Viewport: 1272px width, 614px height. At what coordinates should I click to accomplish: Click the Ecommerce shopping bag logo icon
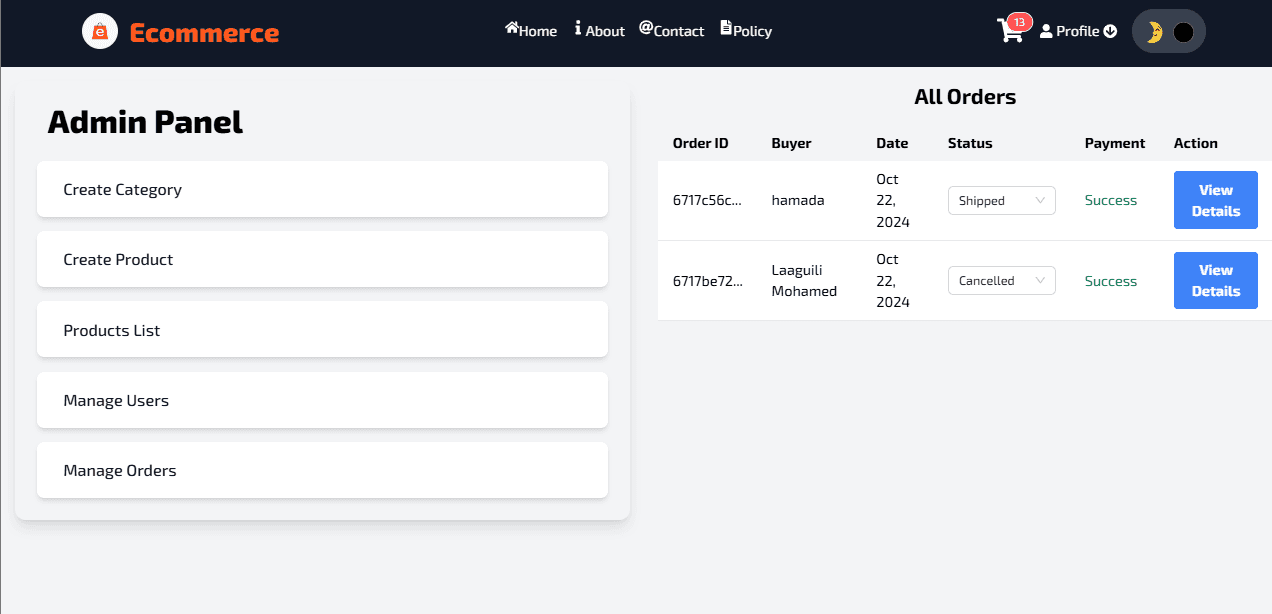coord(100,31)
